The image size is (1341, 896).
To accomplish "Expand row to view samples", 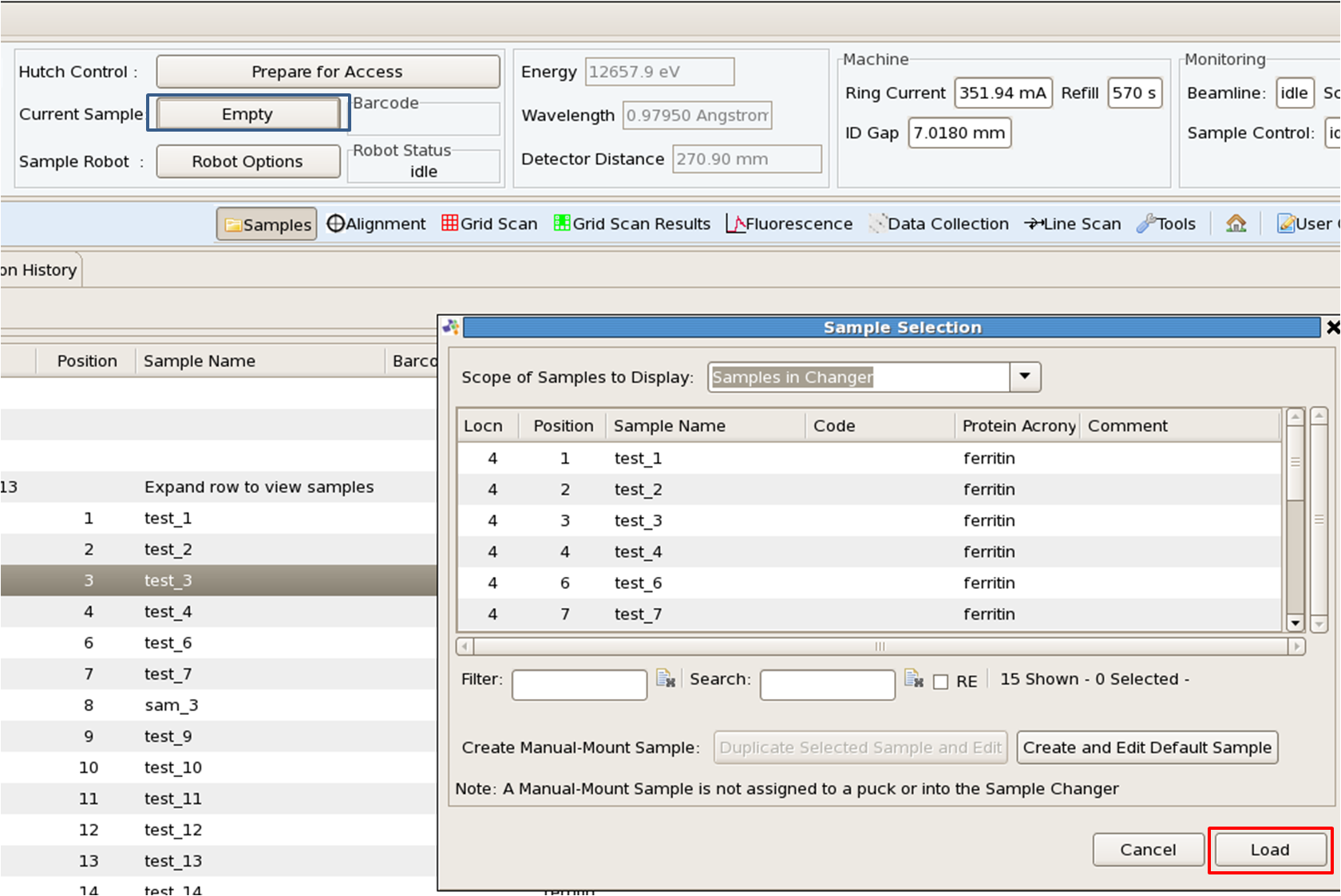I will (259, 487).
